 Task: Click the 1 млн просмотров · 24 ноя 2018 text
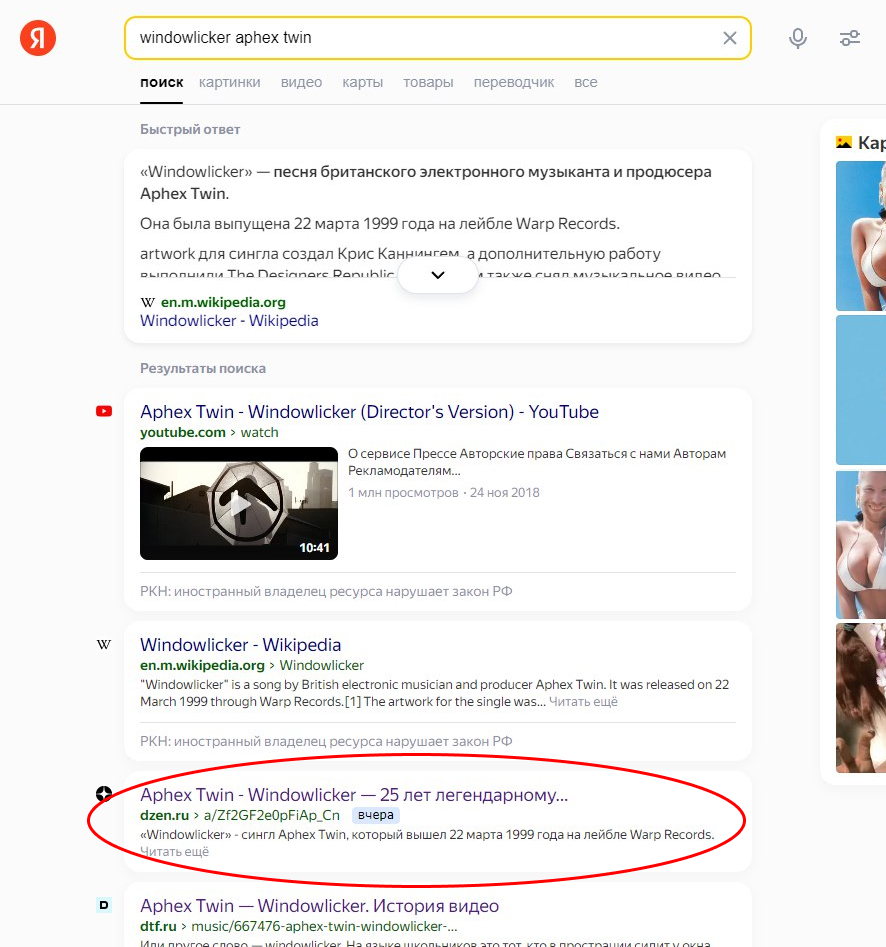tap(444, 493)
